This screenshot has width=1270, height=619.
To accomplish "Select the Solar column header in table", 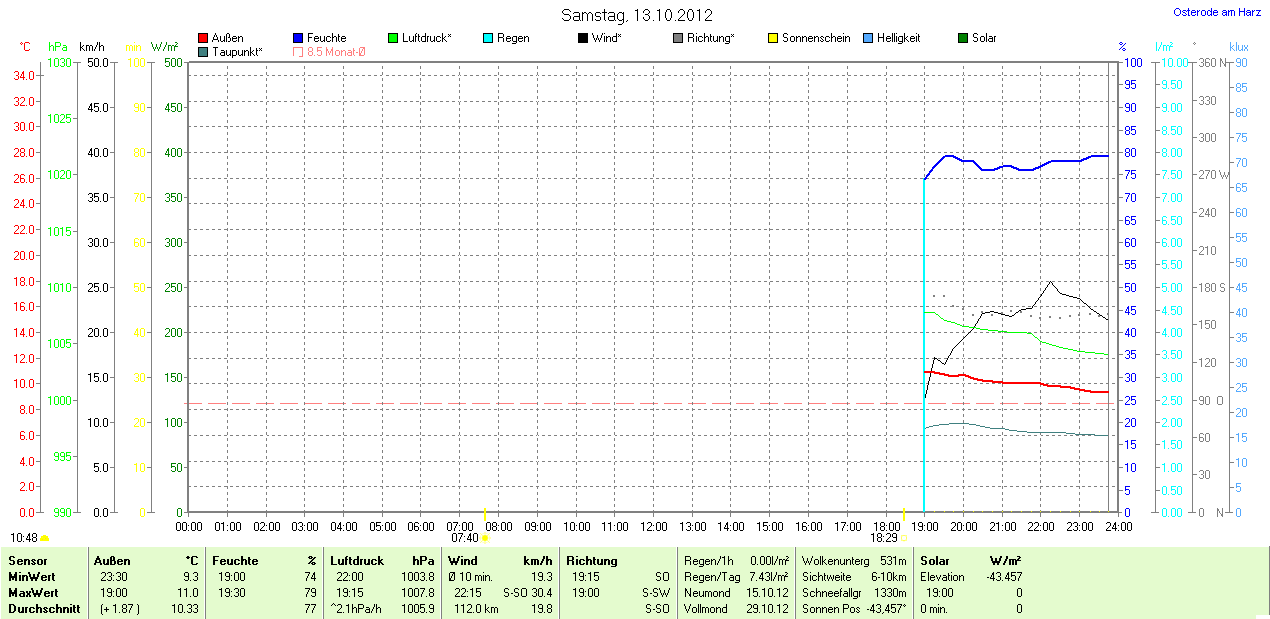I will click(935, 561).
